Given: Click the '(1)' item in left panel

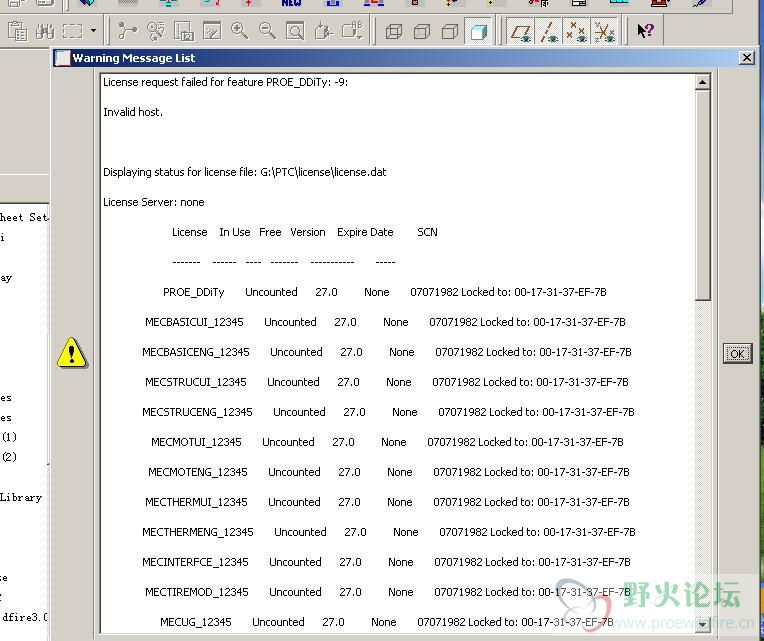Looking at the screenshot, I should 9,436.
